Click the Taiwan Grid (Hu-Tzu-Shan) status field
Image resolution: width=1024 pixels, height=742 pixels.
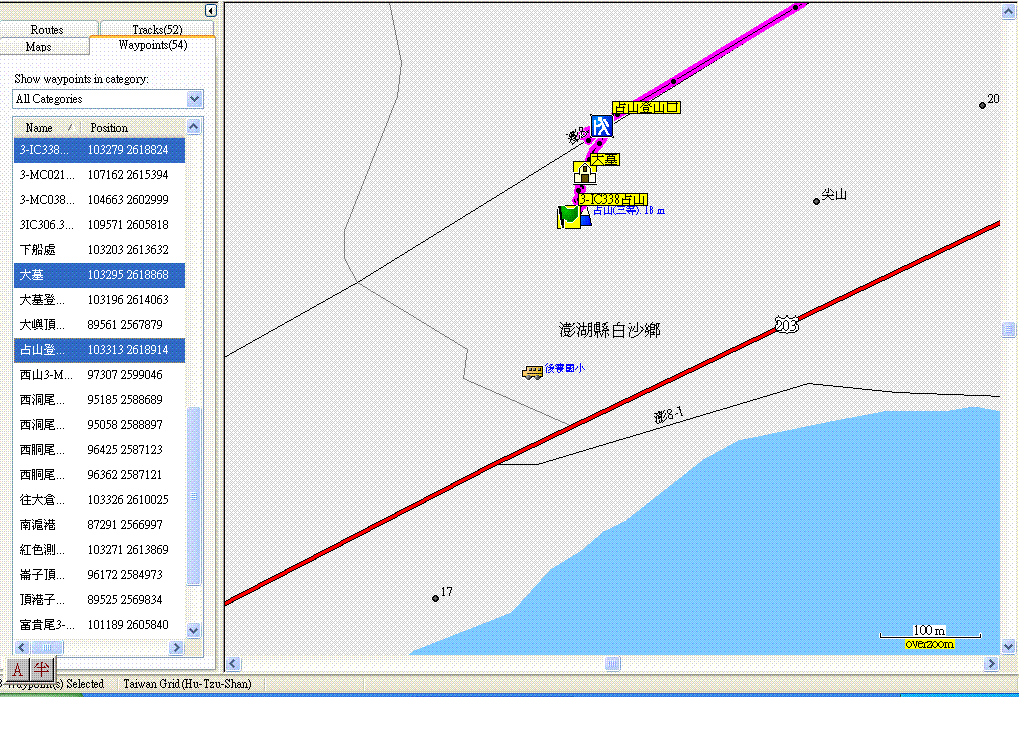point(187,684)
